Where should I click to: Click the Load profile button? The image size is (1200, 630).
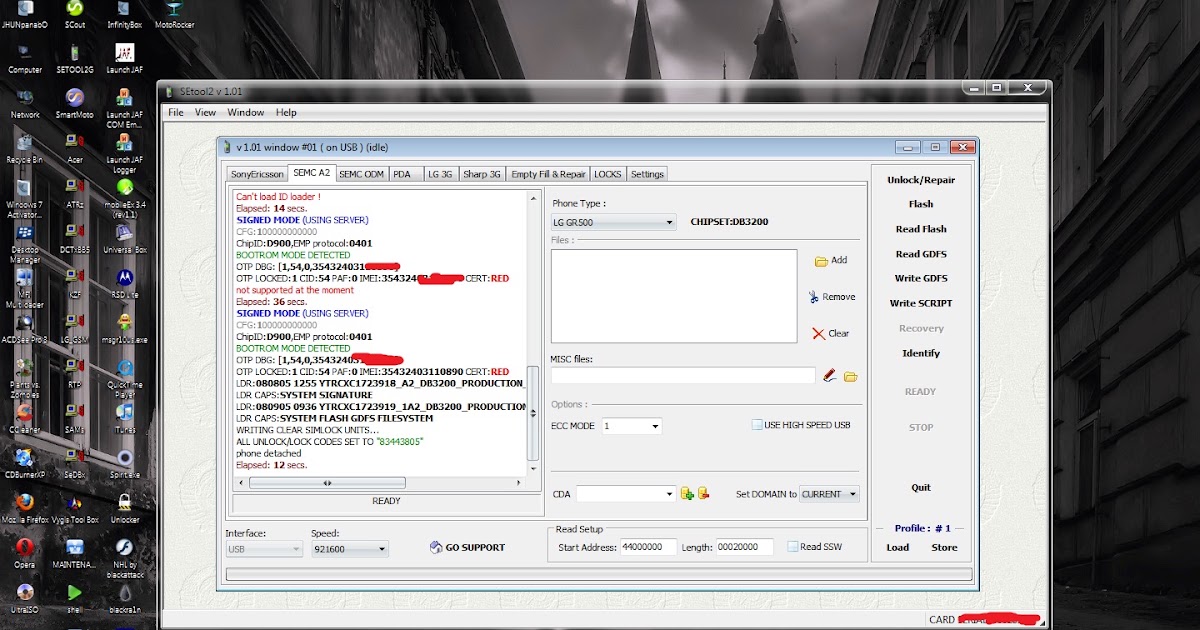click(898, 547)
